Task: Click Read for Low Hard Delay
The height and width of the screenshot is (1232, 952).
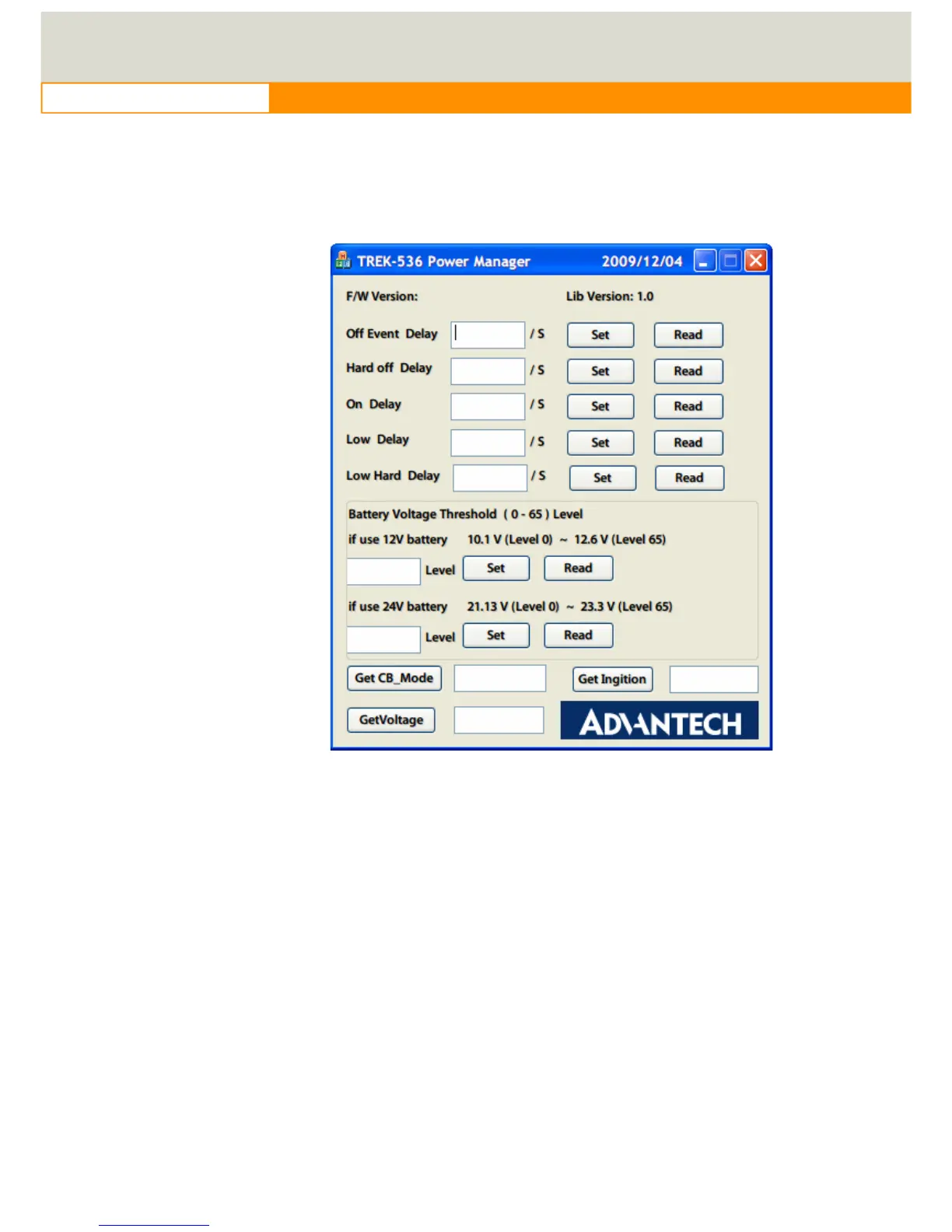Action: tap(690, 478)
